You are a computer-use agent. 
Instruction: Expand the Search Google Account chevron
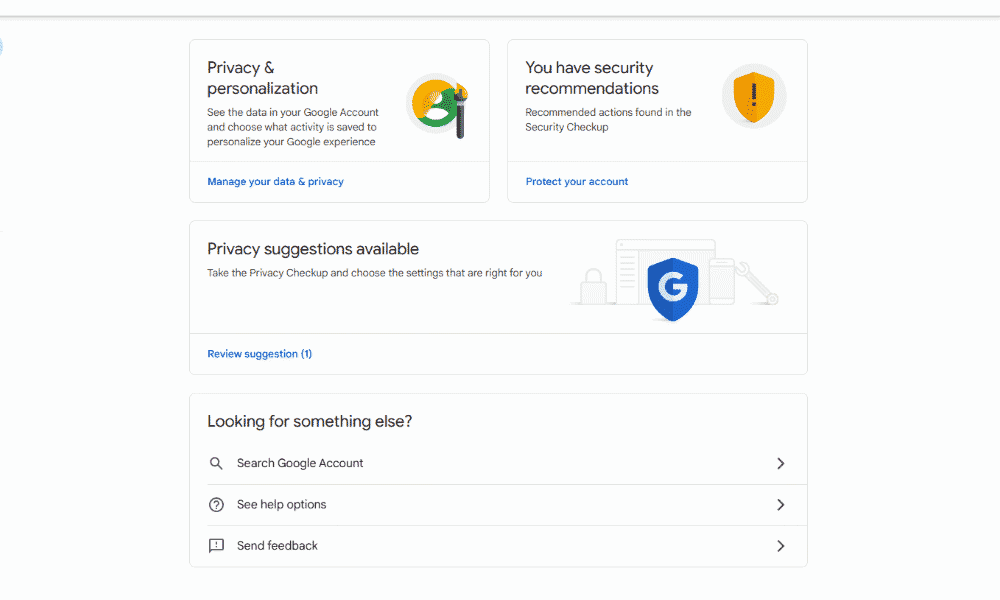click(x=781, y=464)
